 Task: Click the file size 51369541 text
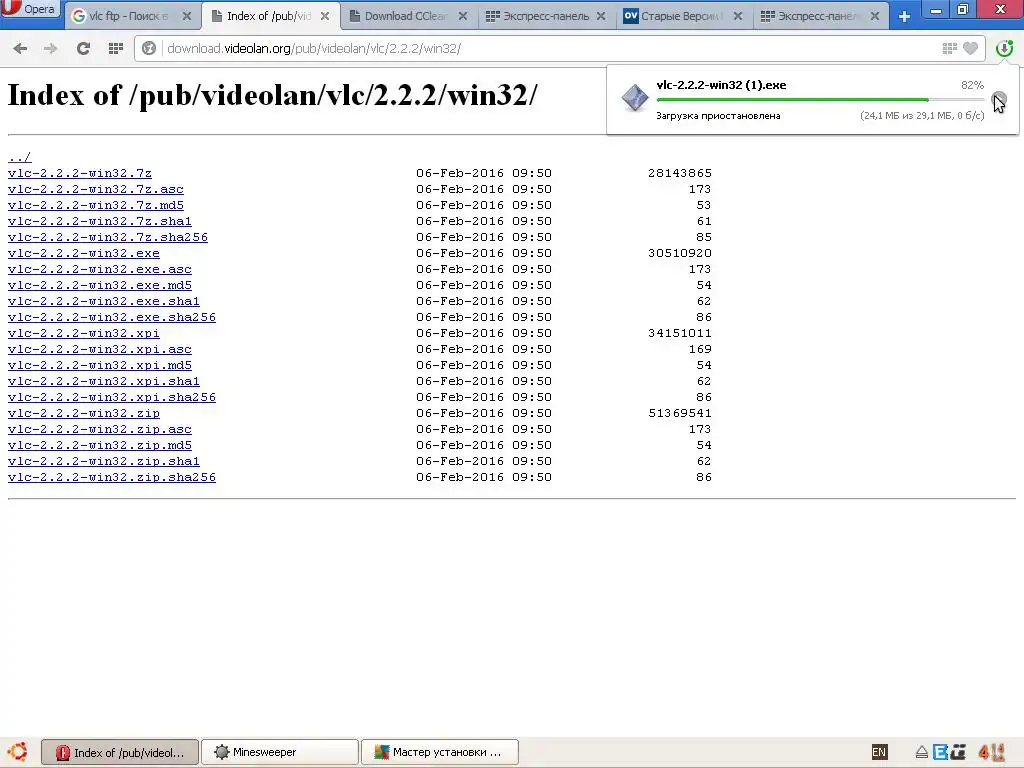(x=680, y=413)
